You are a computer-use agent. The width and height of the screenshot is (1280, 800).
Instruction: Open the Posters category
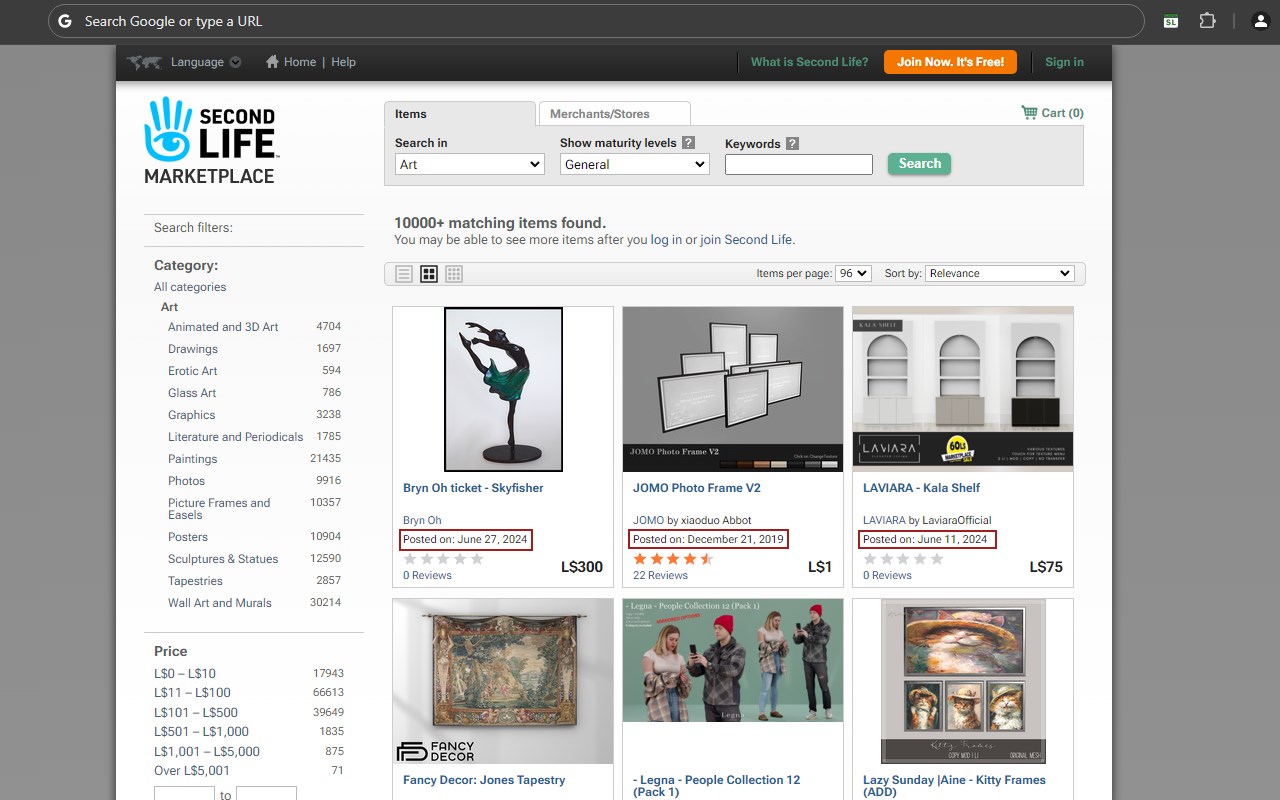coord(188,537)
